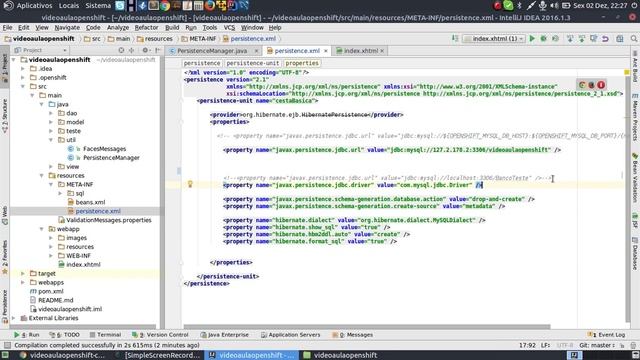
Task: Start debugging with the Debug bug icon
Action: click(x=544, y=39)
